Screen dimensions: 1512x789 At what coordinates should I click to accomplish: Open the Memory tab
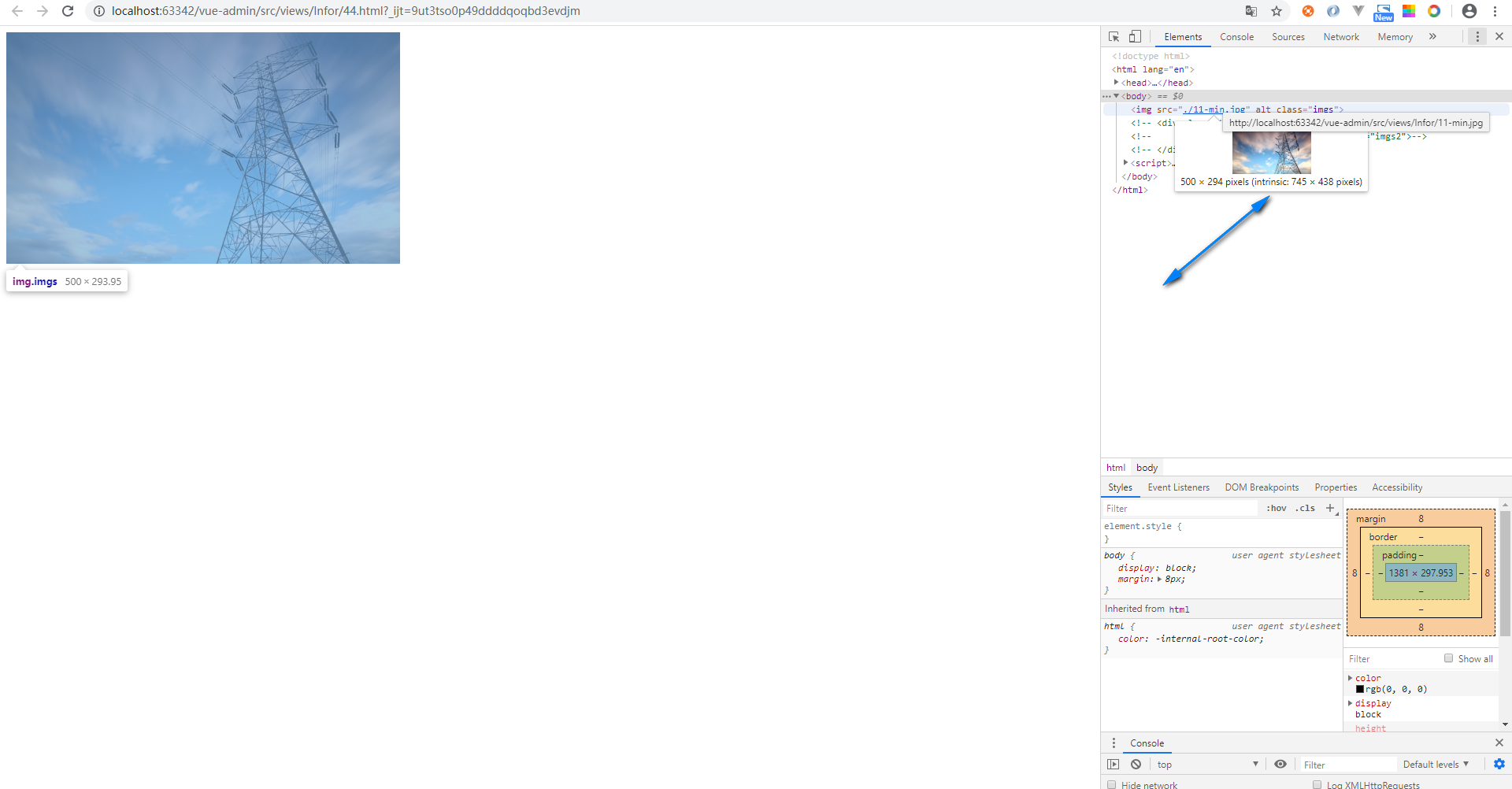(x=1395, y=37)
